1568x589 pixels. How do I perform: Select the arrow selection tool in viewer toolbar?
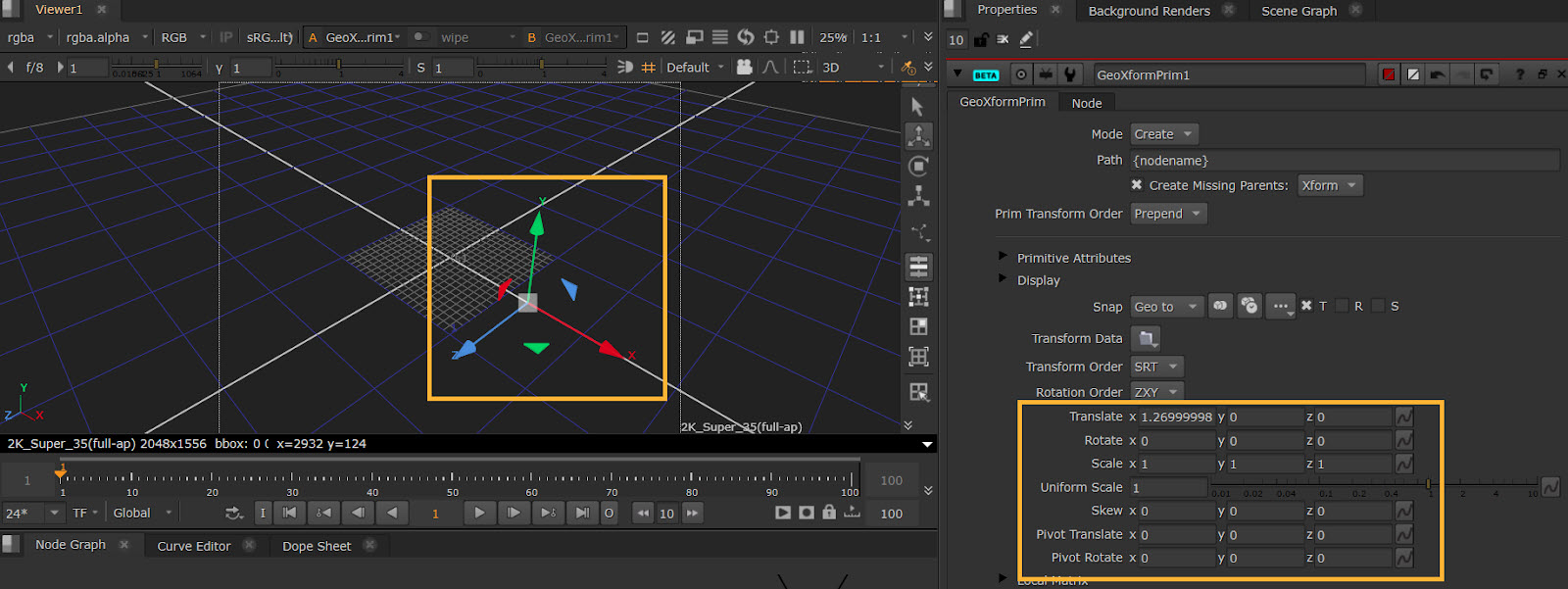pyautogui.click(x=917, y=106)
